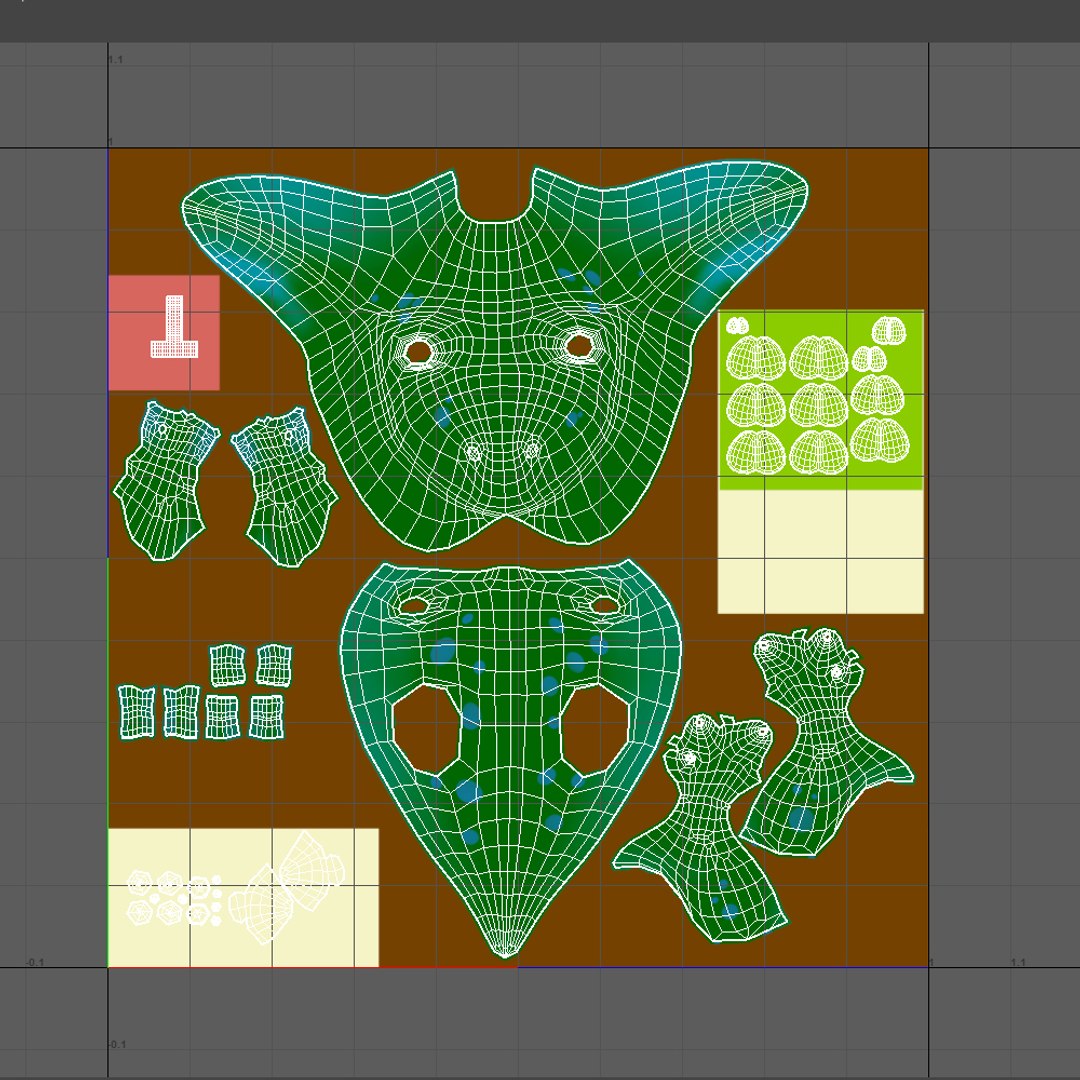Select the left arm UV shell beside the red patch

click(166, 481)
